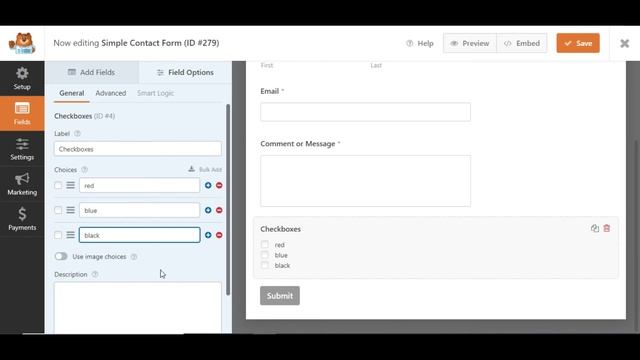Click the Description text area
The image size is (640, 360).
[x=138, y=308]
